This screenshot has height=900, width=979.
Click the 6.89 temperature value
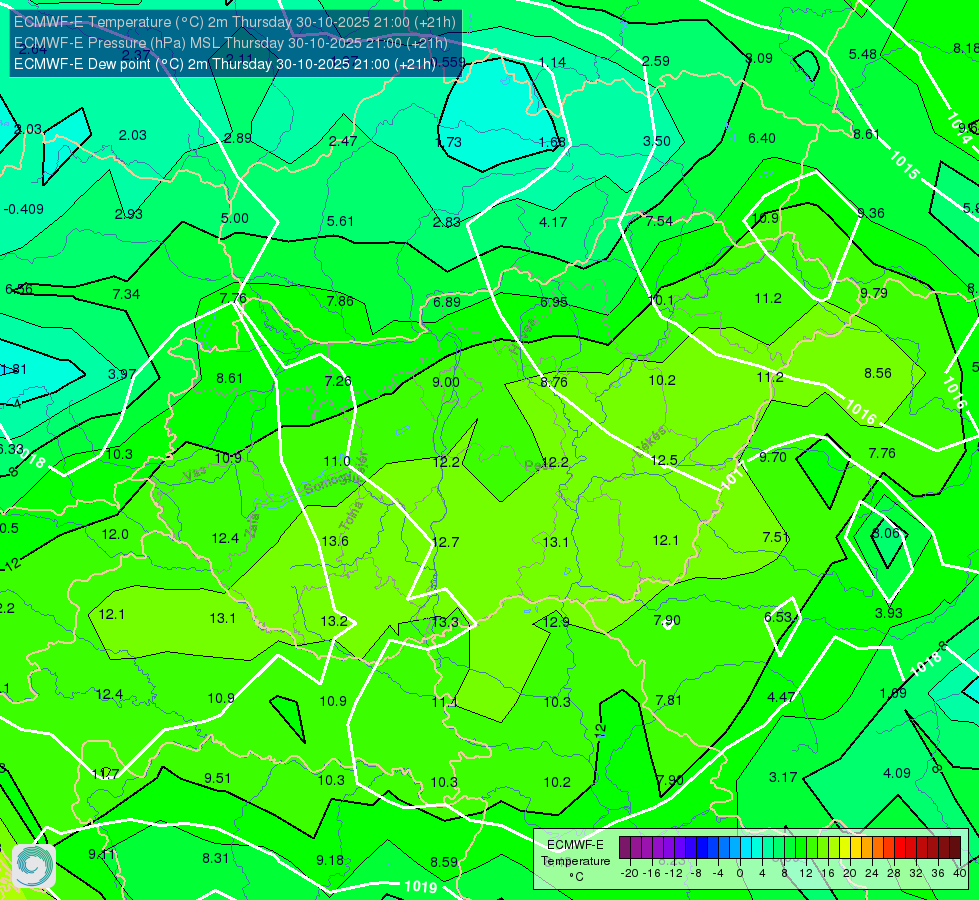tap(447, 302)
